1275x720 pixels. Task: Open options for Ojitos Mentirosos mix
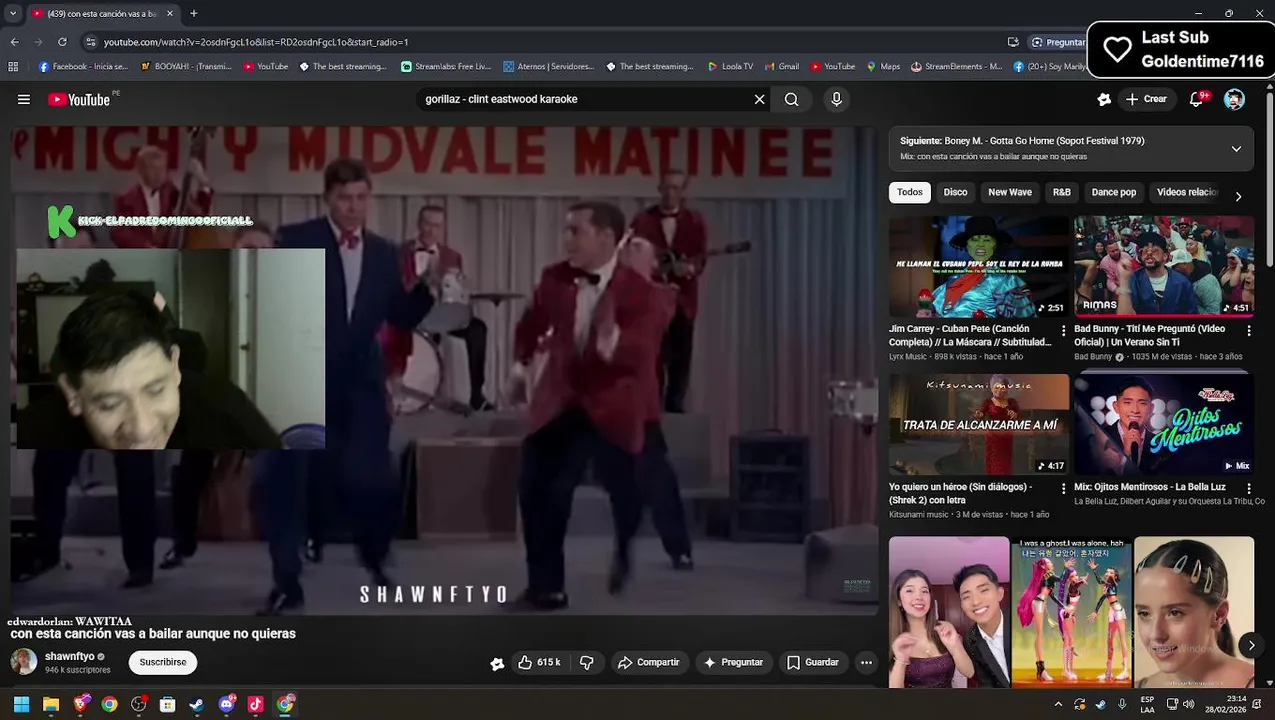[x=1248, y=488]
